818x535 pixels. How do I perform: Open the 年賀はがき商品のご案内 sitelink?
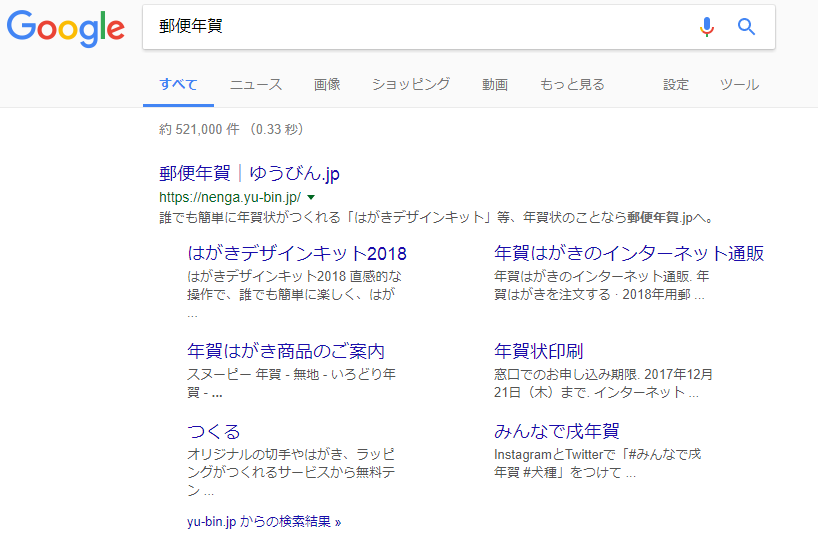pyautogui.click(x=286, y=351)
